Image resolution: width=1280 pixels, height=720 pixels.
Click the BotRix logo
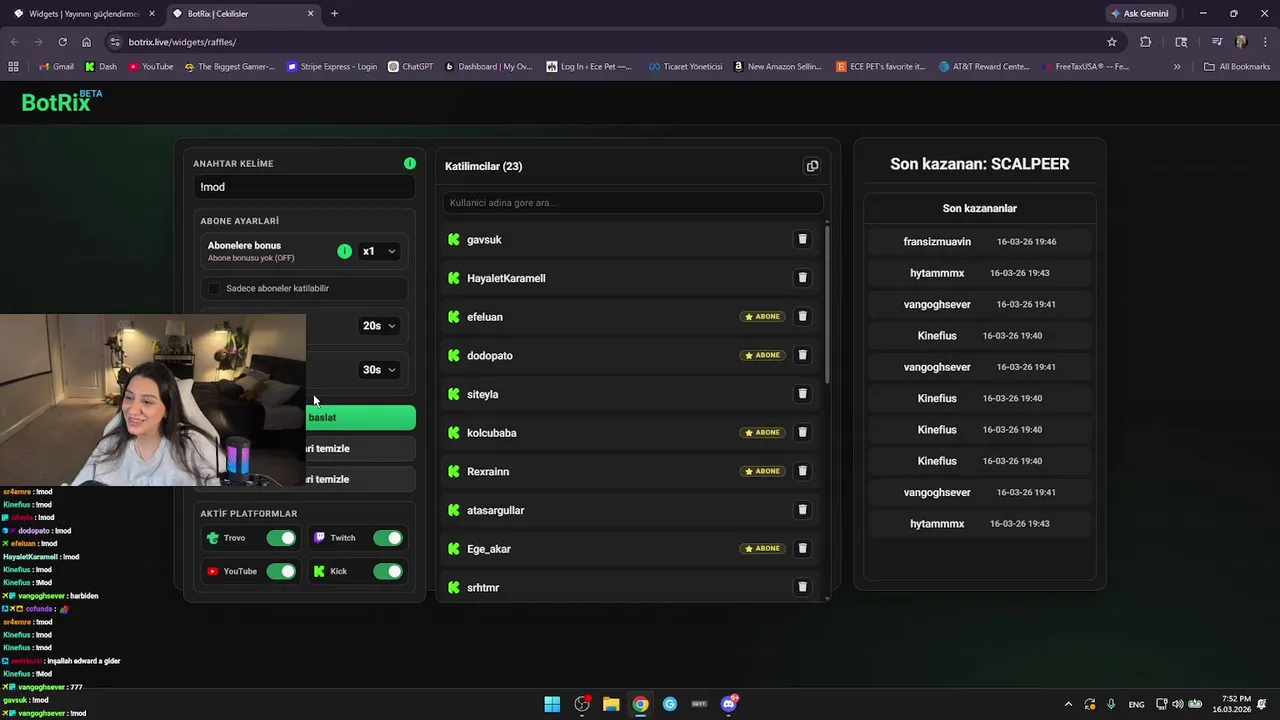62,101
